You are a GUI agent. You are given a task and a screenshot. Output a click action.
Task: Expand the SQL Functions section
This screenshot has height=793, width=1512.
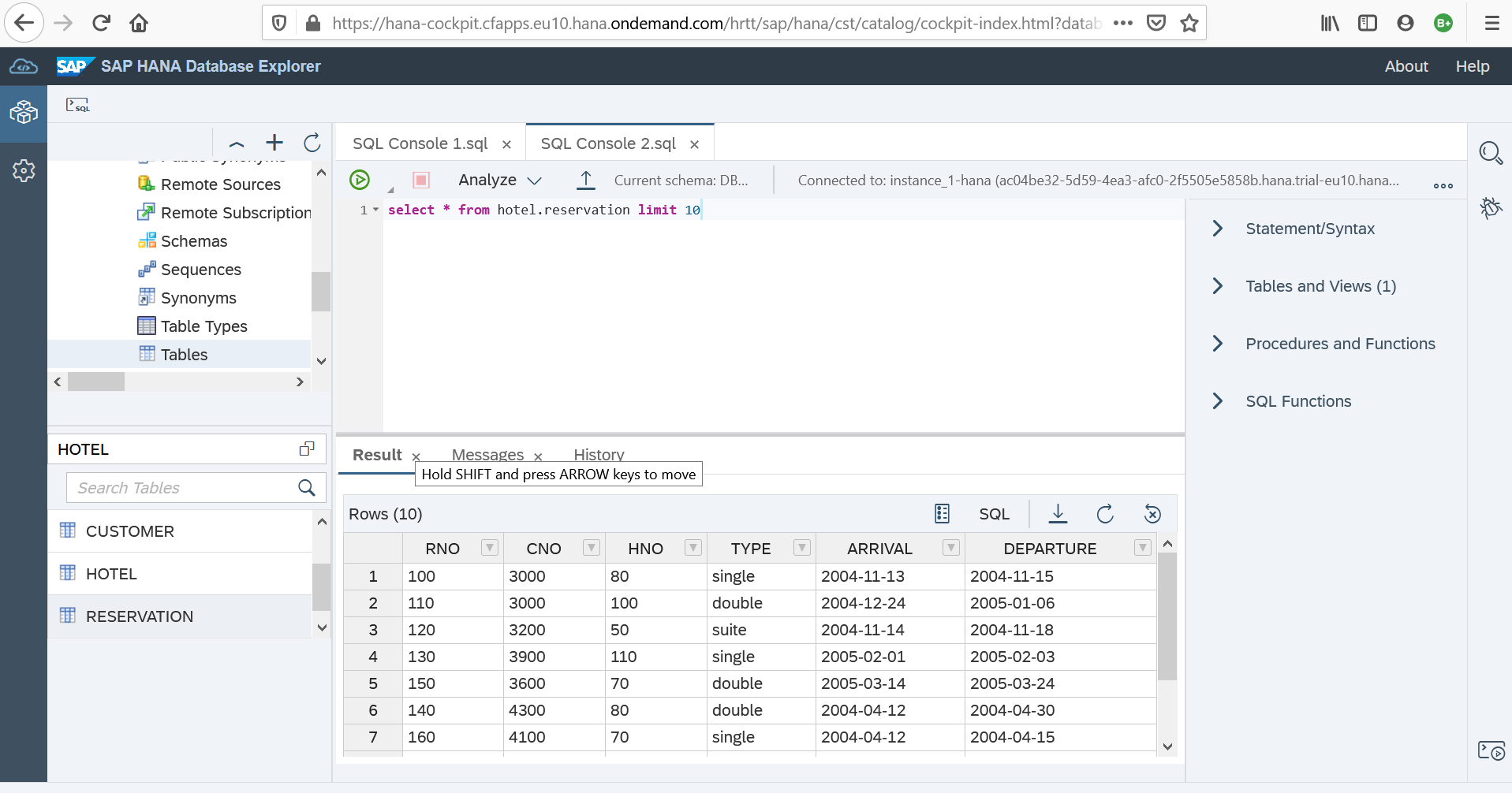coord(1218,401)
